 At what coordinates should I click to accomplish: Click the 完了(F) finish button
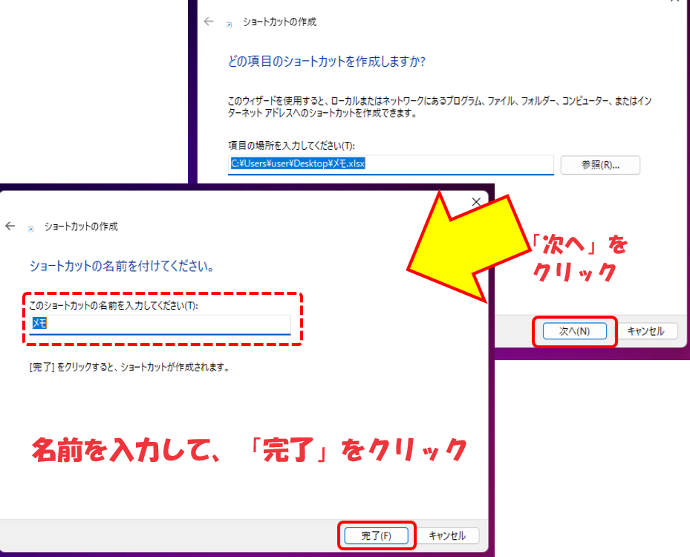[x=376, y=535]
